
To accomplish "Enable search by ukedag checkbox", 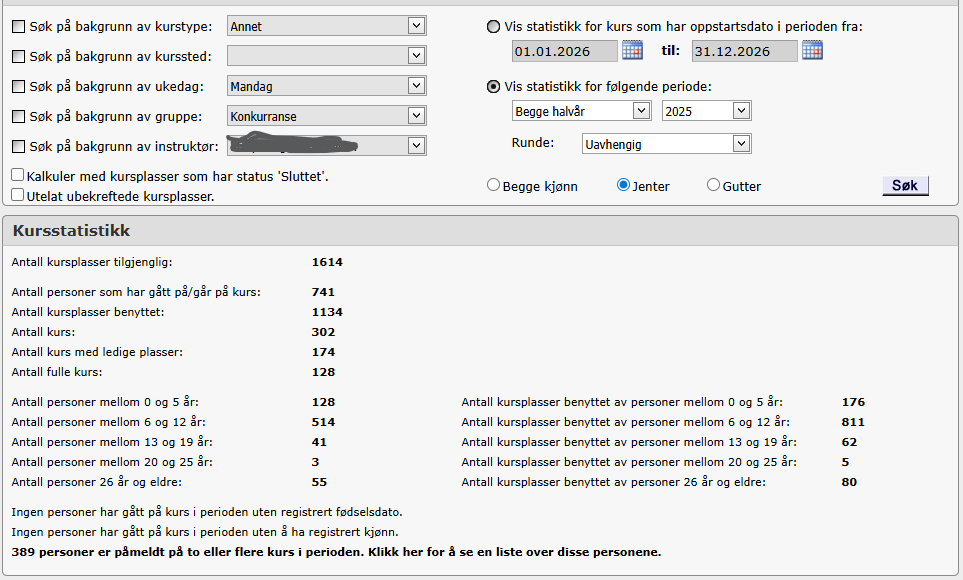I will pos(18,87).
